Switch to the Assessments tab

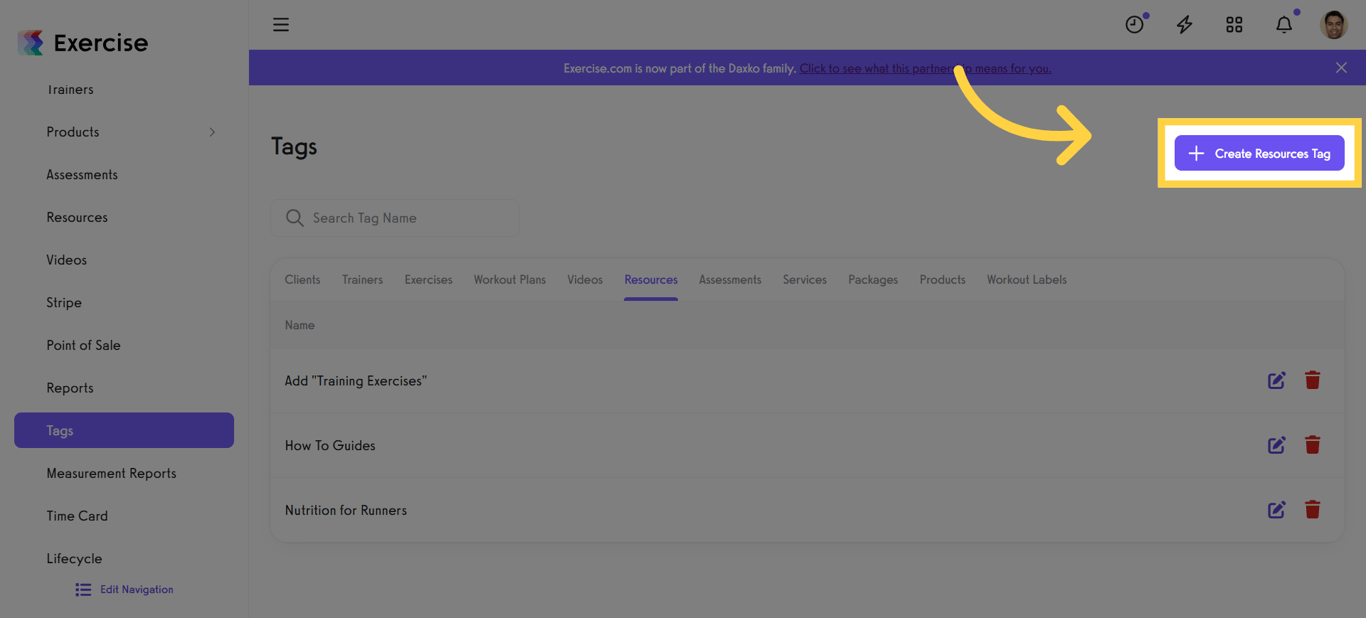[x=730, y=280]
